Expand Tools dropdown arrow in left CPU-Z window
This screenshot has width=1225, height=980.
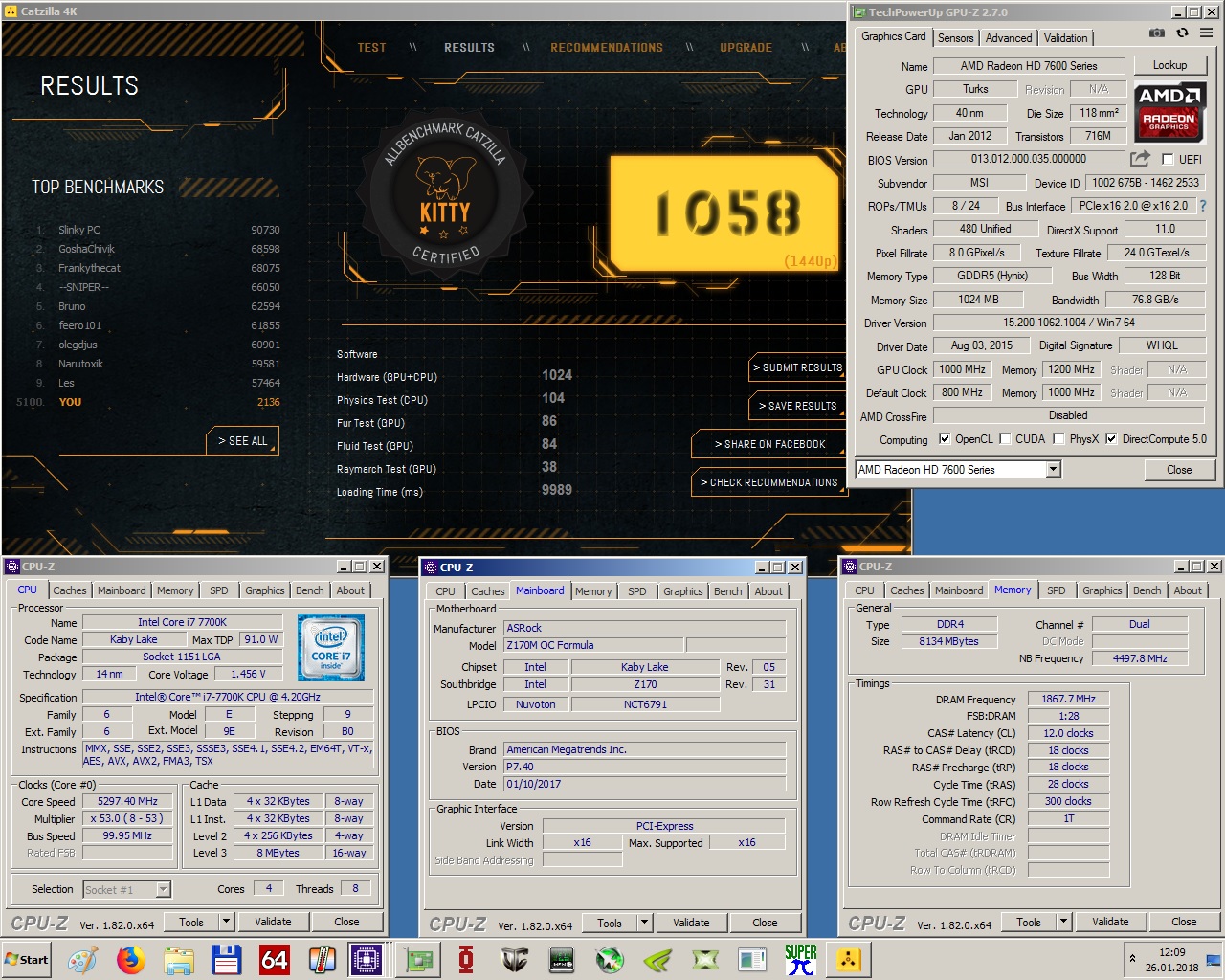(226, 923)
